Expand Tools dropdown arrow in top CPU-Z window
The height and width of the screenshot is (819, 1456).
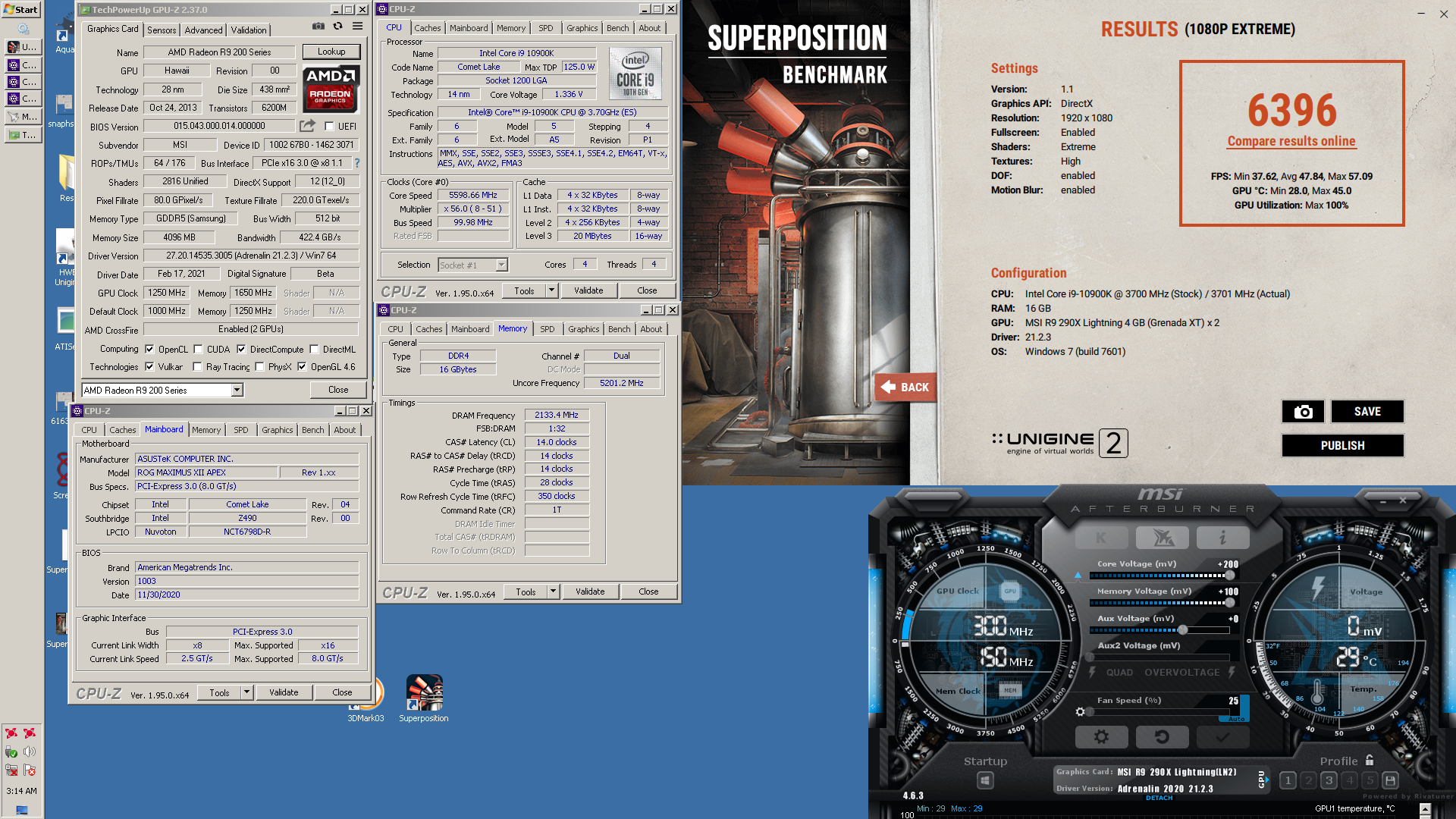[x=551, y=290]
